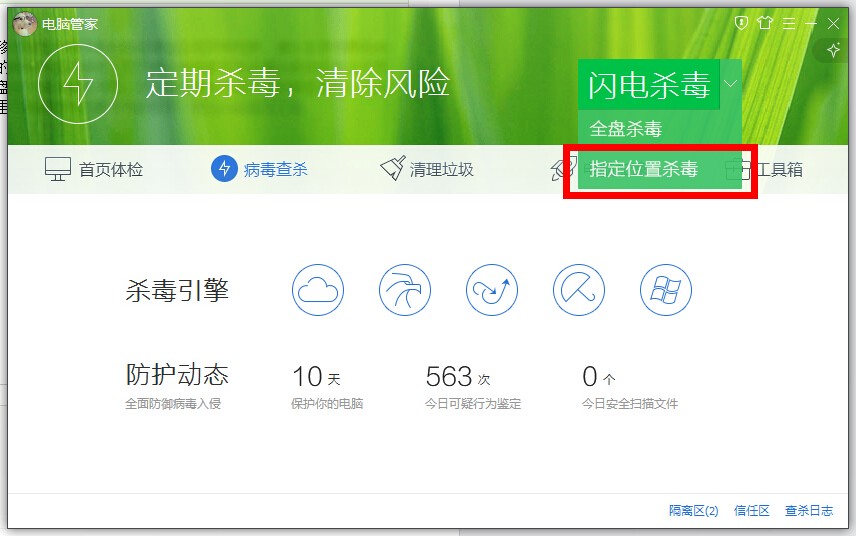Open the shield icon in the title bar

click(x=741, y=23)
